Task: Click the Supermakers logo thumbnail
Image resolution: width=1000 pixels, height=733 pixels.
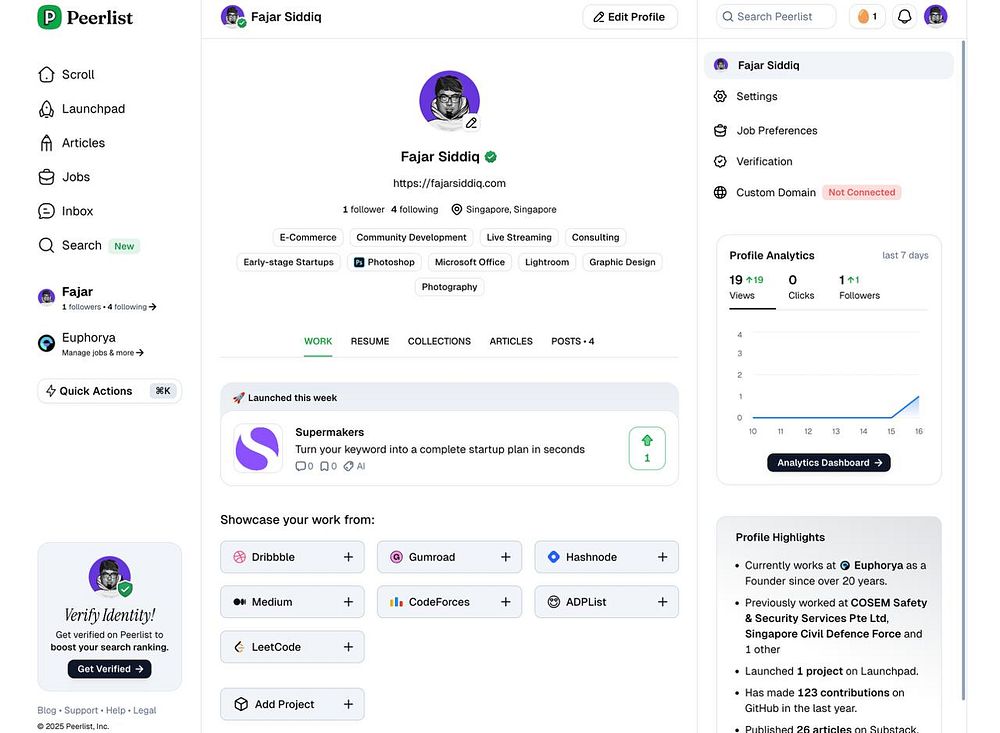Action: pos(258,448)
